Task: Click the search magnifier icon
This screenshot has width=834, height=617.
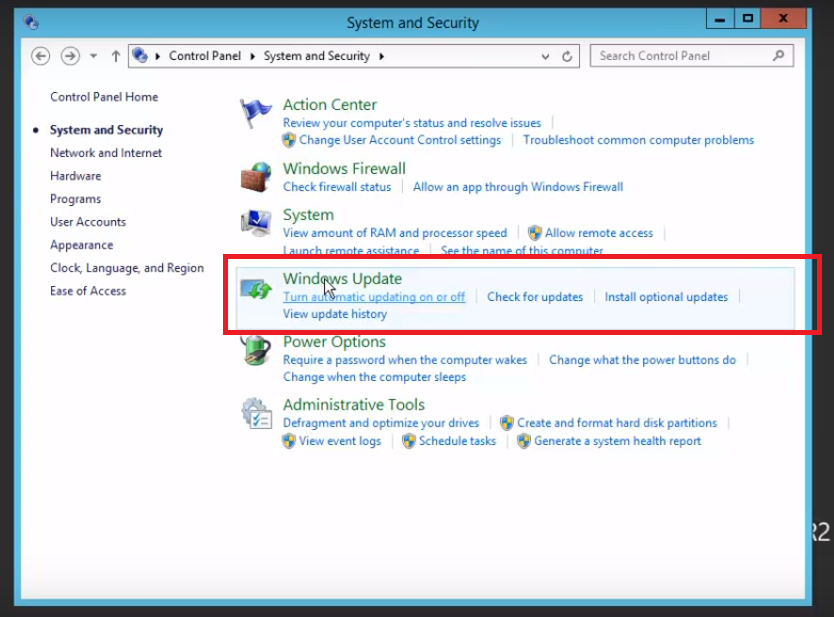Action: [779, 55]
